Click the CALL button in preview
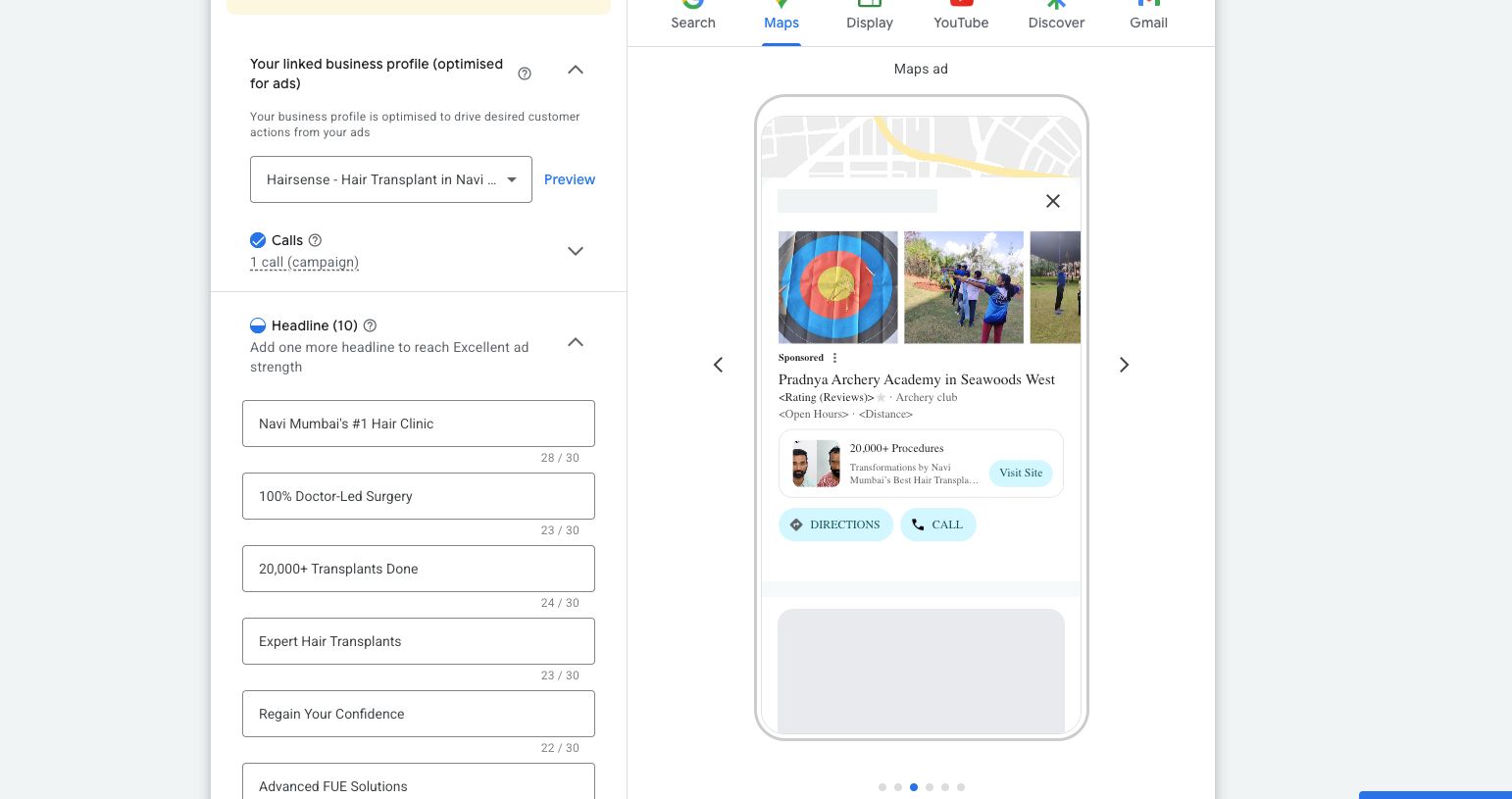This screenshot has height=799, width=1512. [x=937, y=524]
